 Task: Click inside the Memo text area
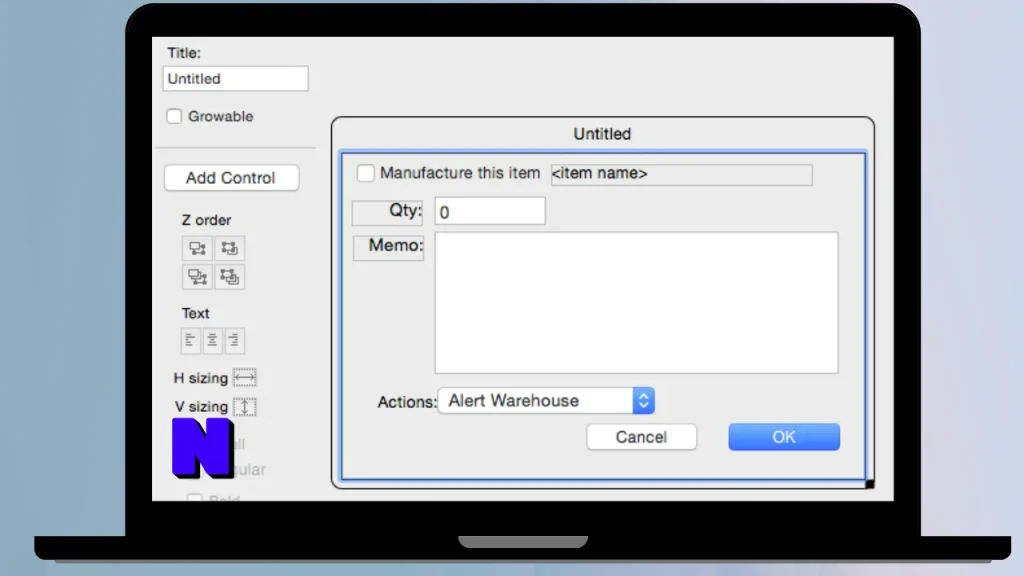pos(636,303)
